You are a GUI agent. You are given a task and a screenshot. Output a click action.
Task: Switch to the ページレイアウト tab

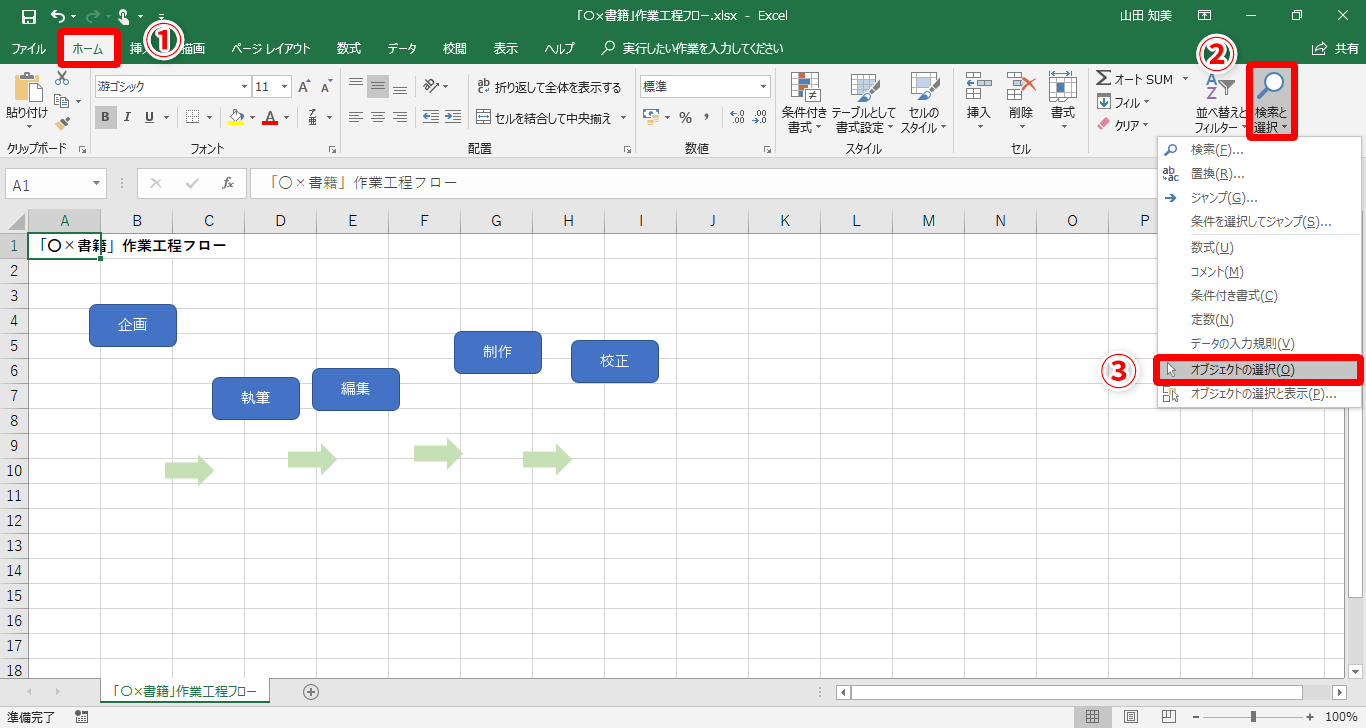[271, 48]
